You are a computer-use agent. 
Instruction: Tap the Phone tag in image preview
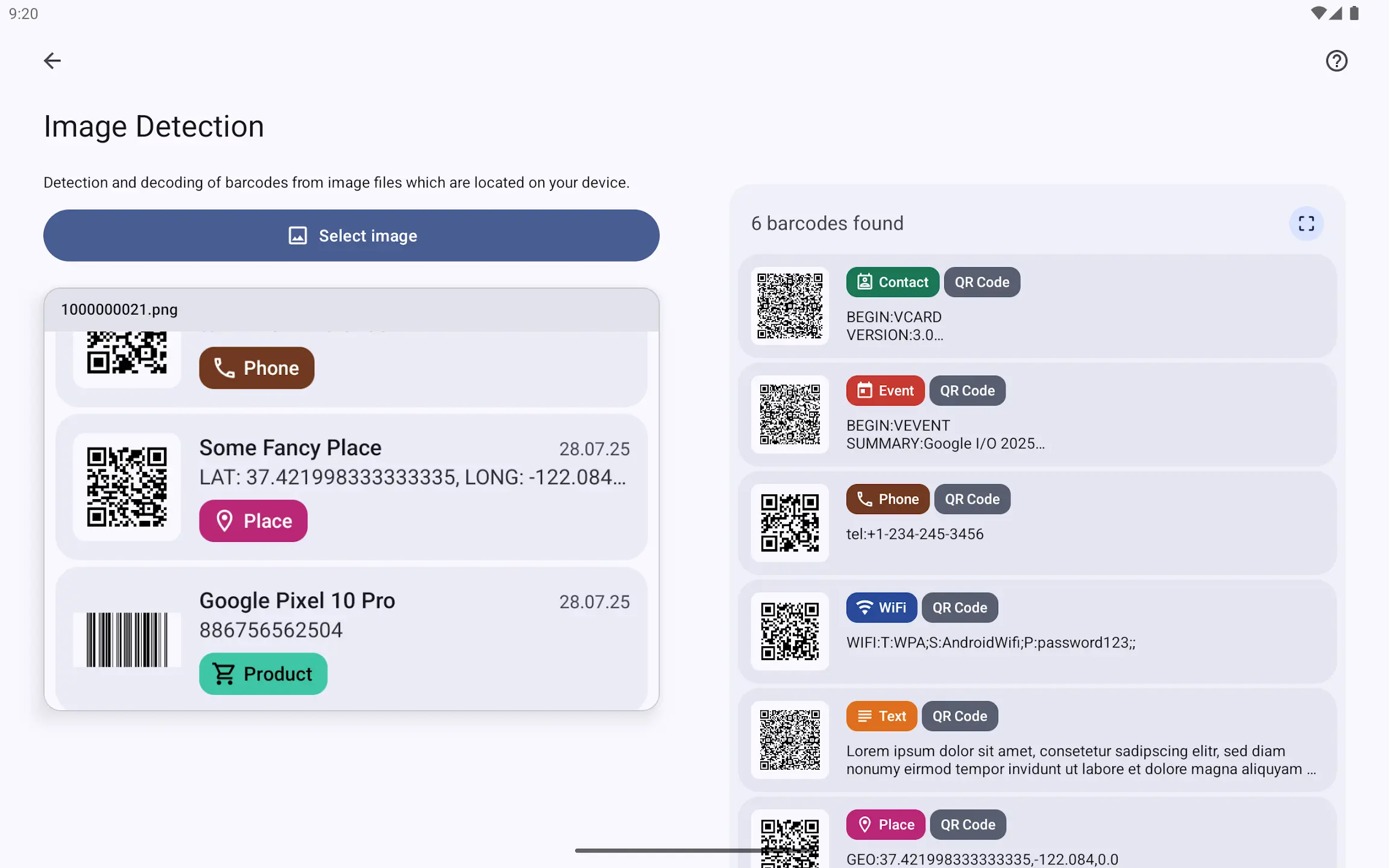coord(257,368)
